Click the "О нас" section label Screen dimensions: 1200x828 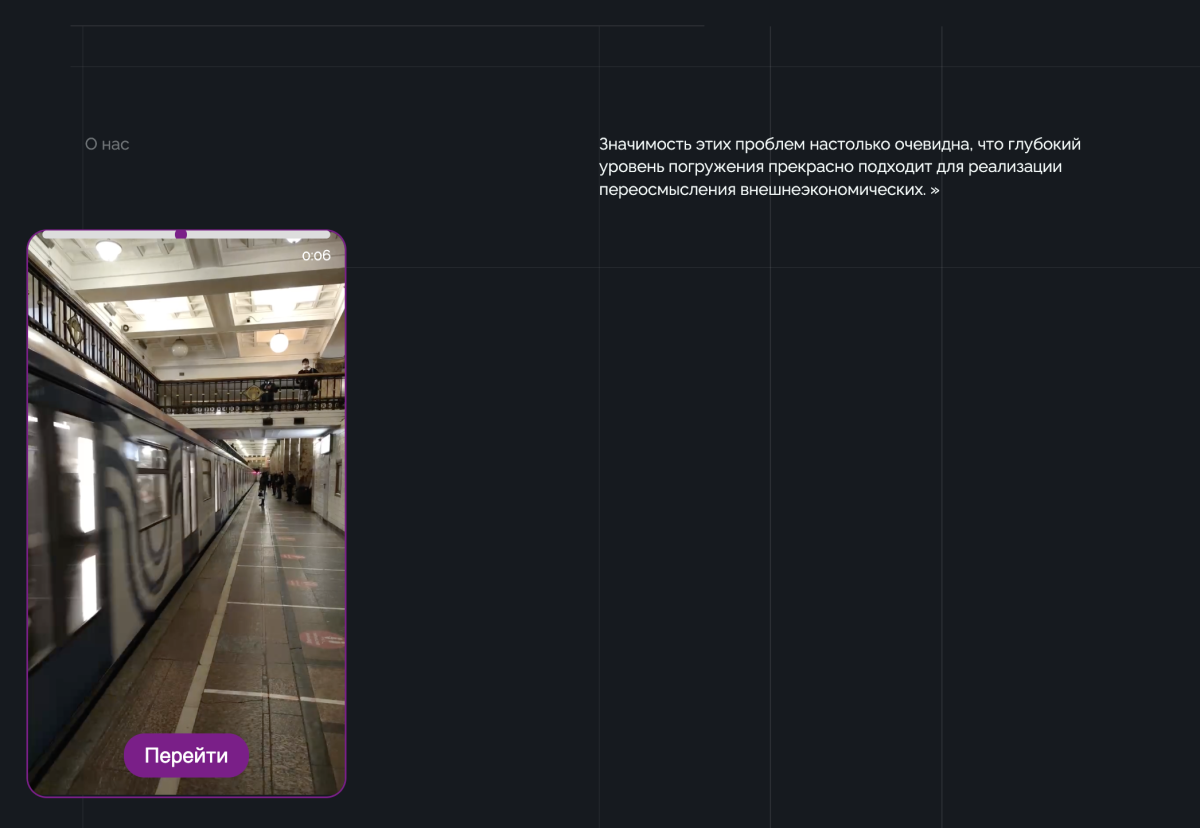click(x=107, y=144)
